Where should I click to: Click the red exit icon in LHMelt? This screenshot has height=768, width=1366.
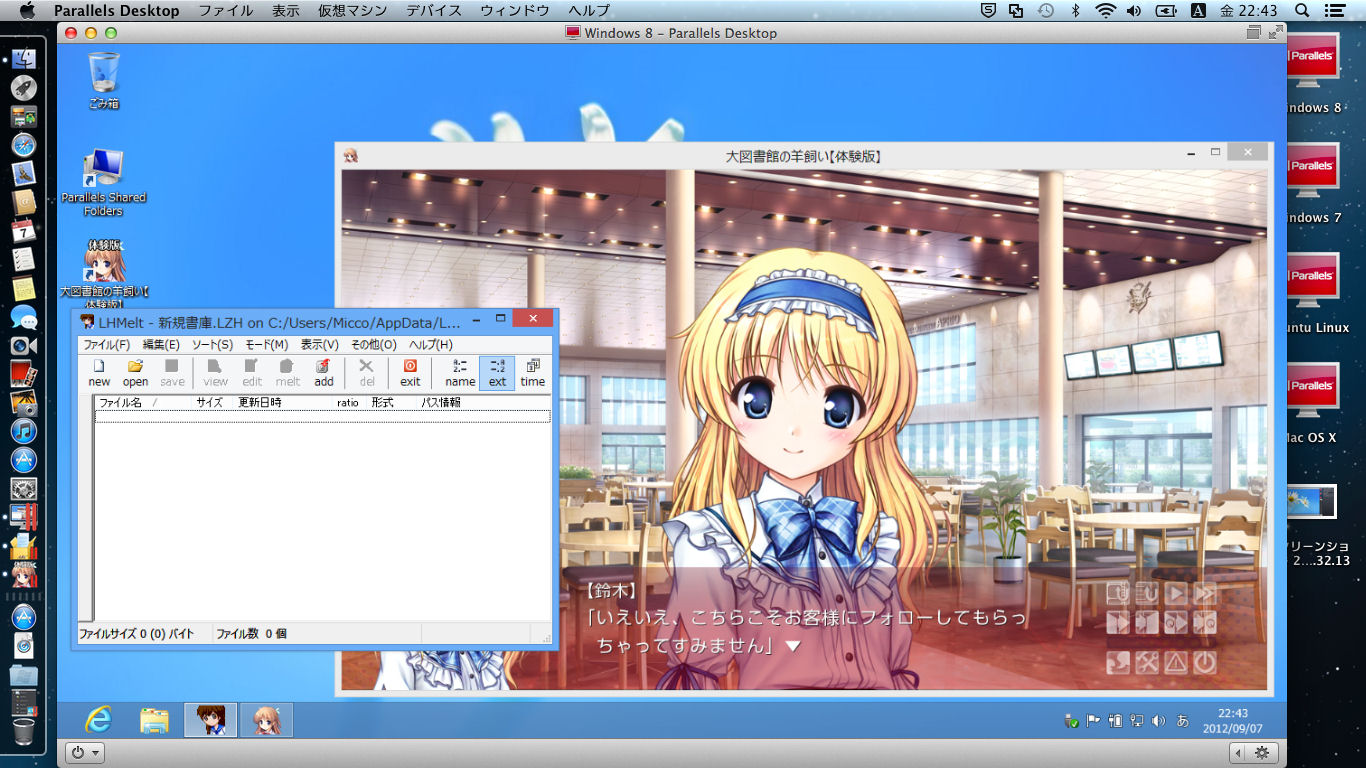pos(410,372)
